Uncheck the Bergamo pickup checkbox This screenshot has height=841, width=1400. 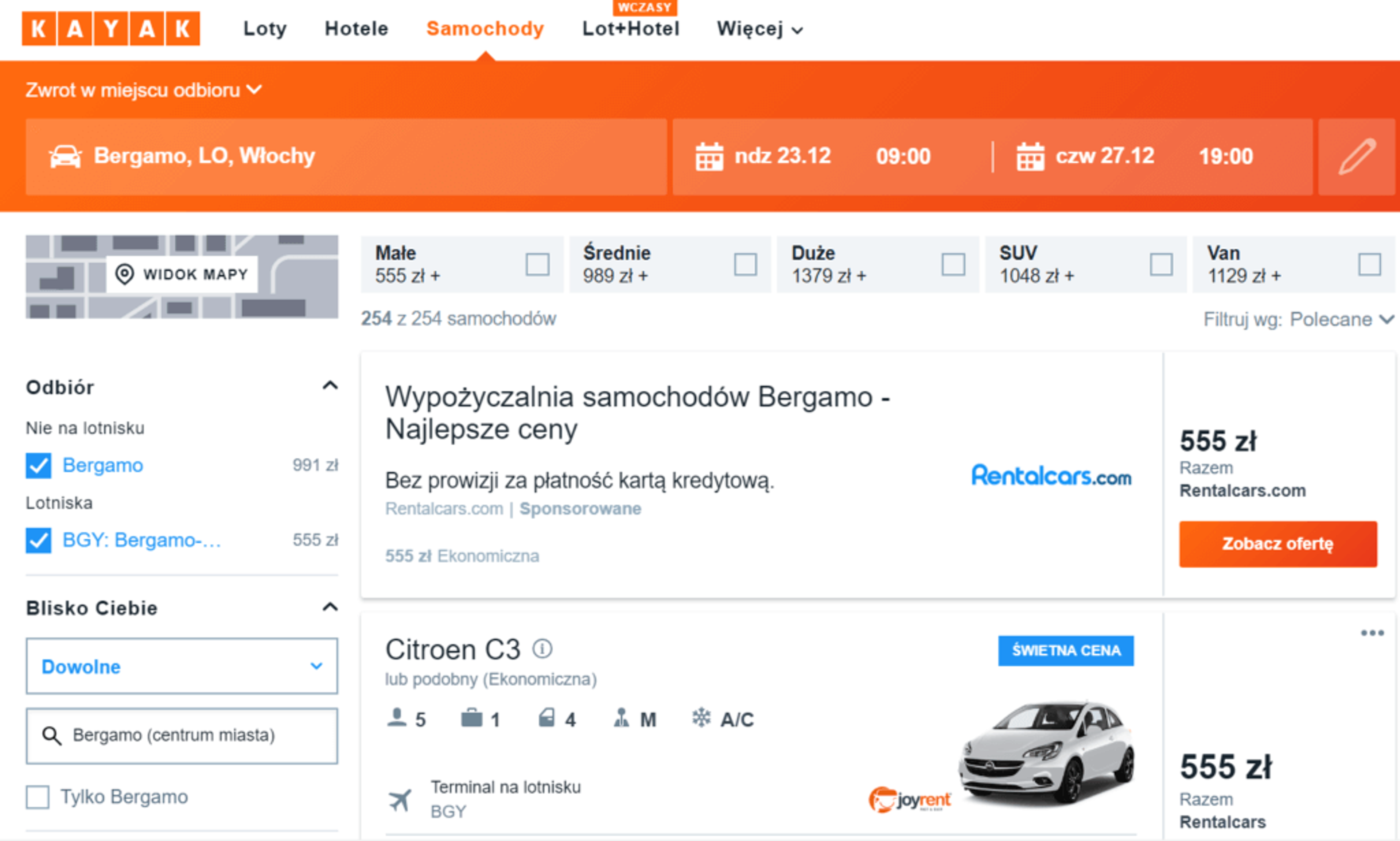click(x=39, y=465)
